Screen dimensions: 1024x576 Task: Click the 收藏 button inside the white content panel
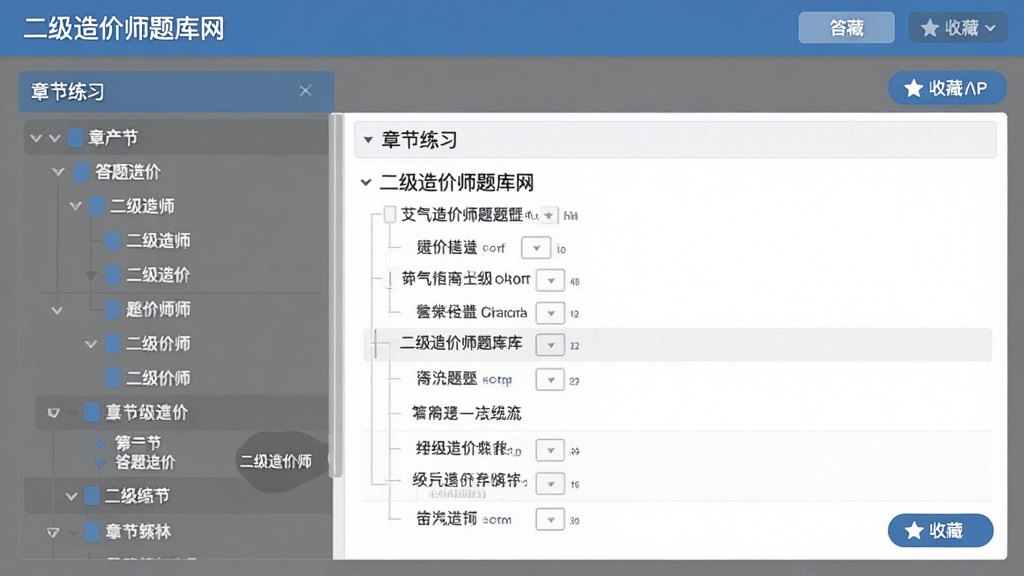940,530
